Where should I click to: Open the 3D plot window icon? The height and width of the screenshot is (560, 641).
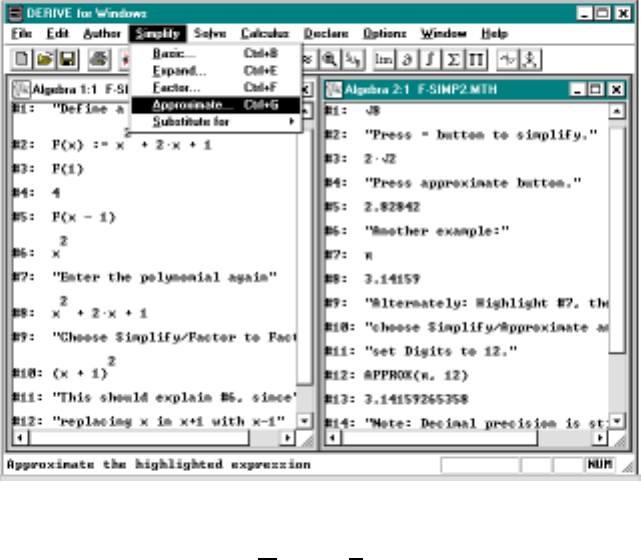pyautogui.click(x=531, y=60)
